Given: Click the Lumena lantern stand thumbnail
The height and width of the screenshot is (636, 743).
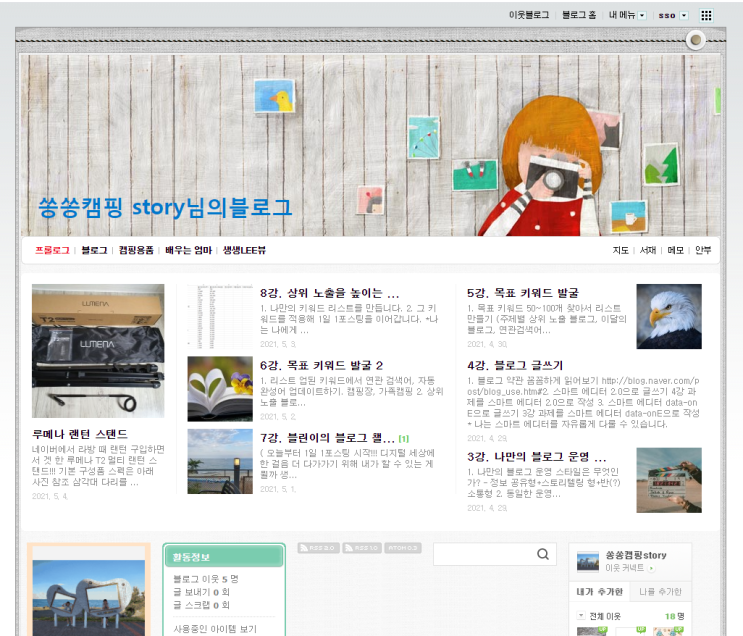Looking at the screenshot, I should 98,351.
